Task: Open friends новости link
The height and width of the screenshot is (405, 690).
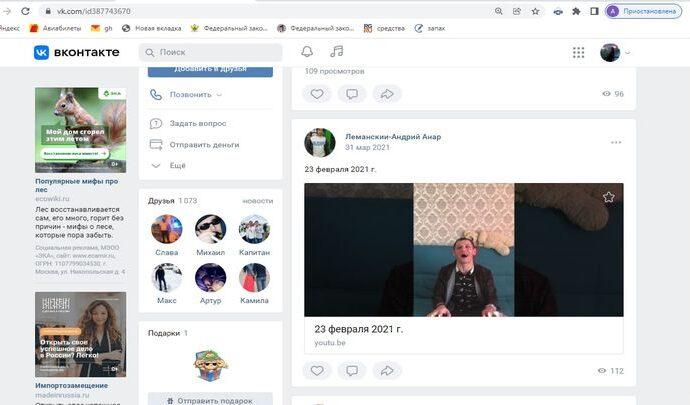Action: pos(257,201)
